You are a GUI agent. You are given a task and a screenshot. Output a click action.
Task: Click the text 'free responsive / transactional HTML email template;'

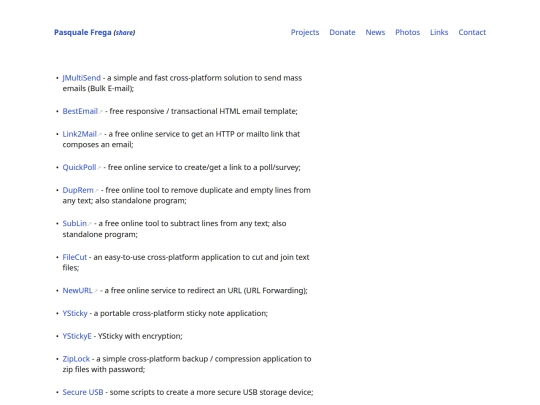[x=204, y=111]
